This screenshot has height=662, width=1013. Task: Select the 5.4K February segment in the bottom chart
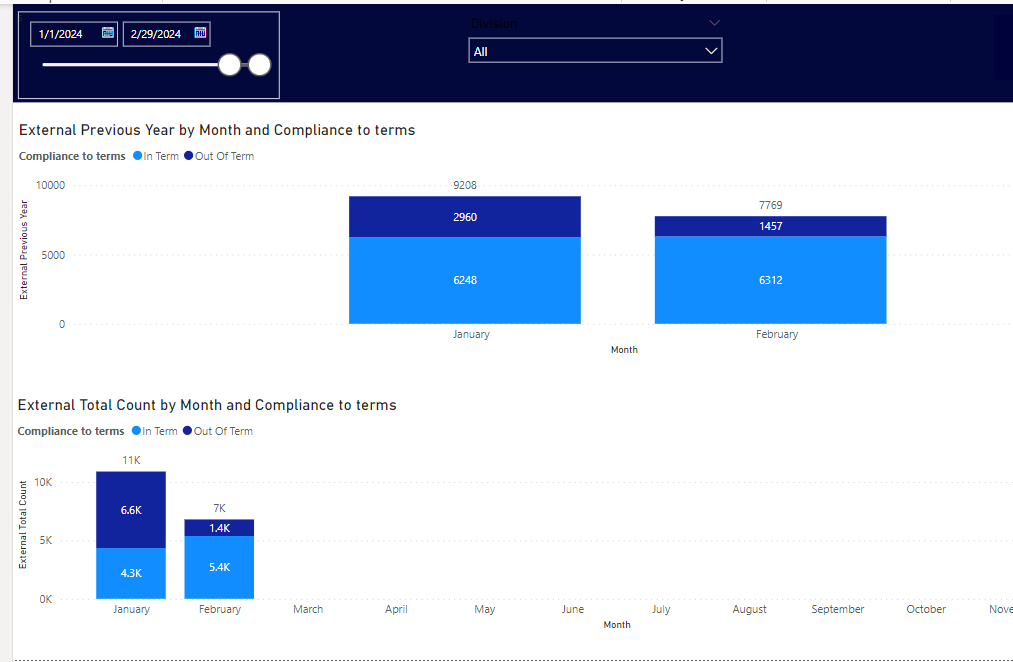(x=220, y=567)
